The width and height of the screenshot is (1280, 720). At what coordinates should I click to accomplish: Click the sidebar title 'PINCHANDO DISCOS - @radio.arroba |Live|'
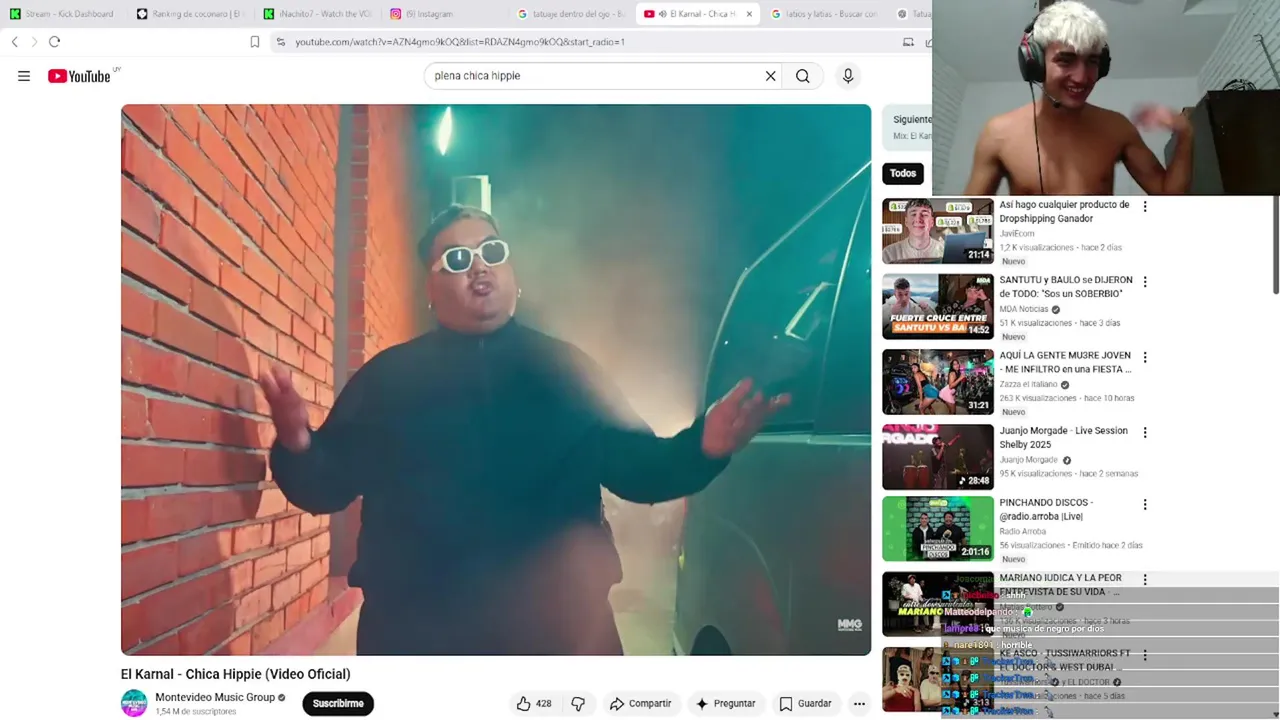point(1046,509)
